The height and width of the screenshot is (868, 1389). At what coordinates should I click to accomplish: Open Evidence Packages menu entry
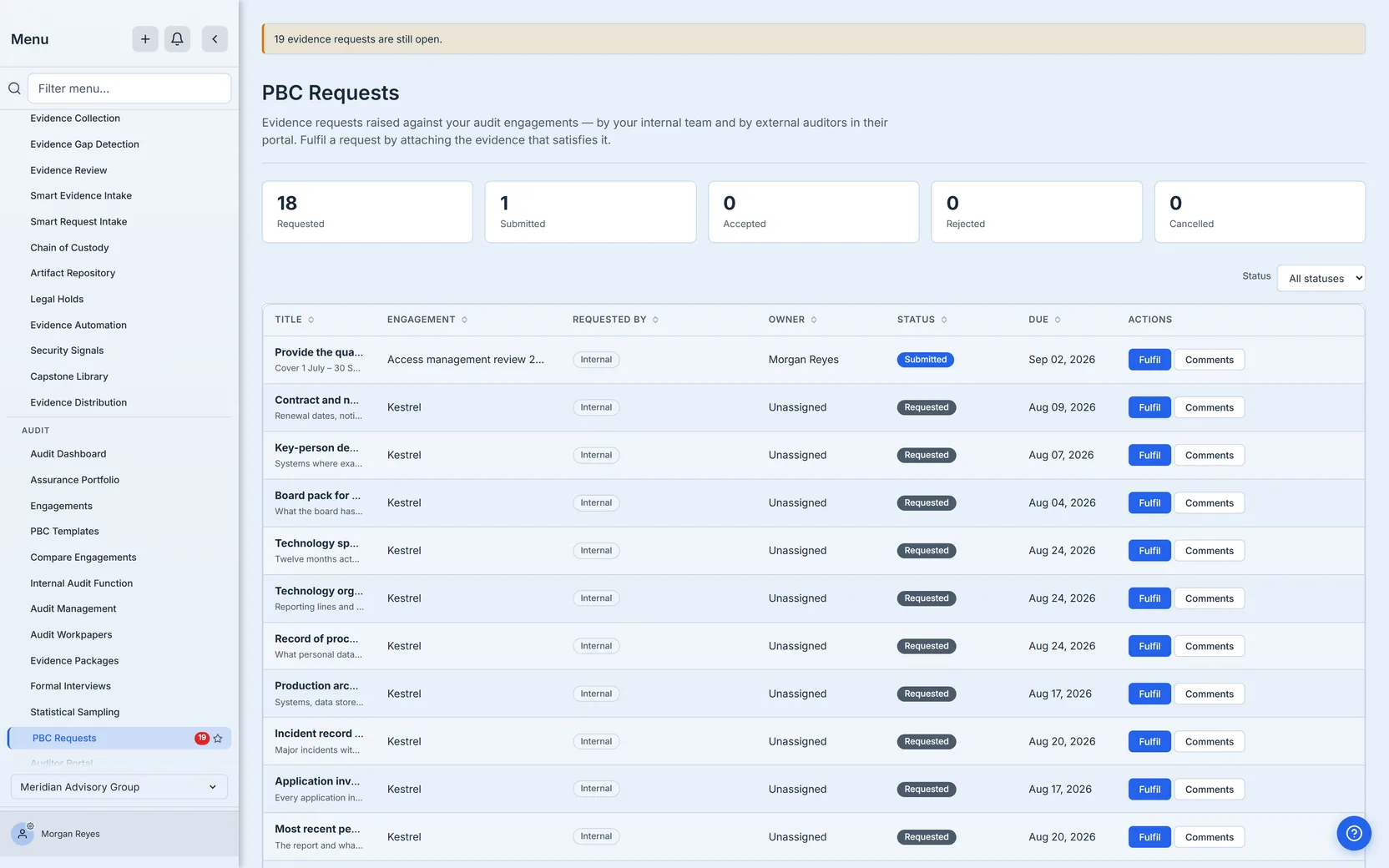point(74,660)
